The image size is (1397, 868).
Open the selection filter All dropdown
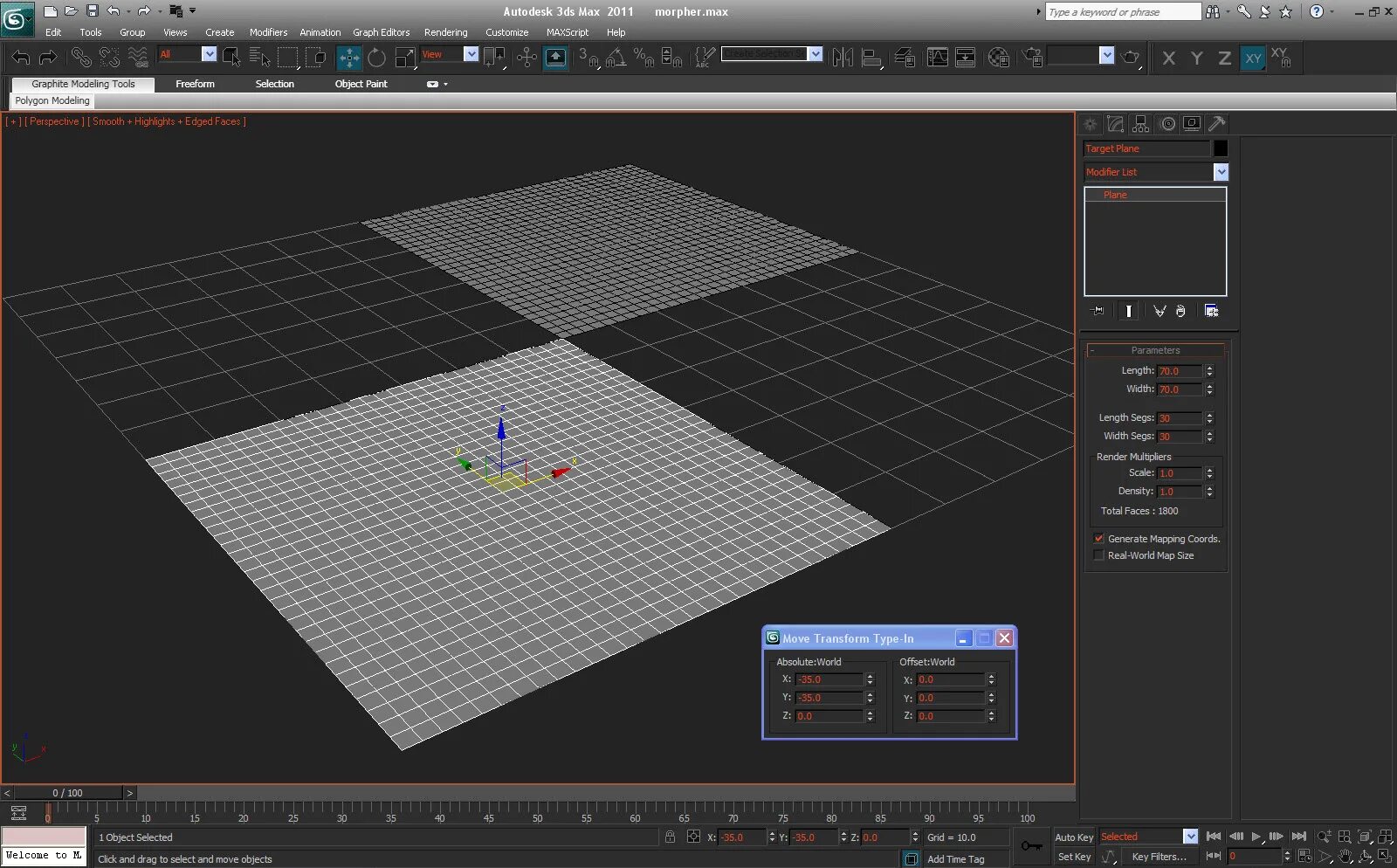[209, 54]
